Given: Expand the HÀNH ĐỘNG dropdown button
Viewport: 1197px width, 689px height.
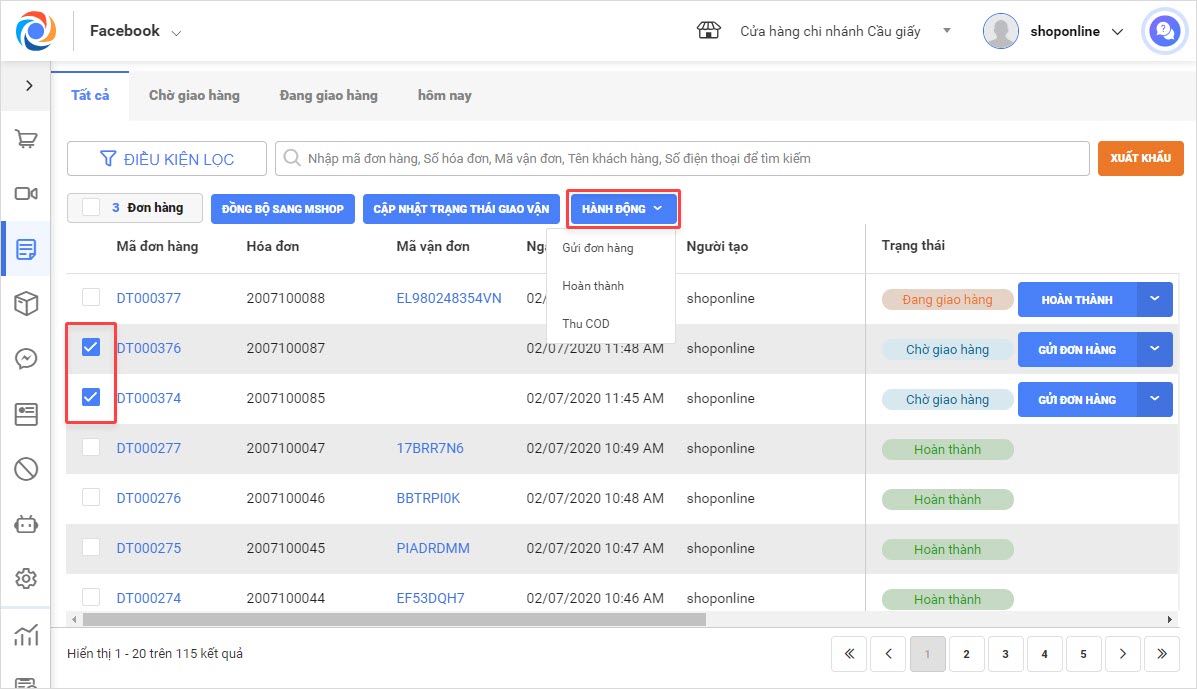Looking at the screenshot, I should 622,209.
